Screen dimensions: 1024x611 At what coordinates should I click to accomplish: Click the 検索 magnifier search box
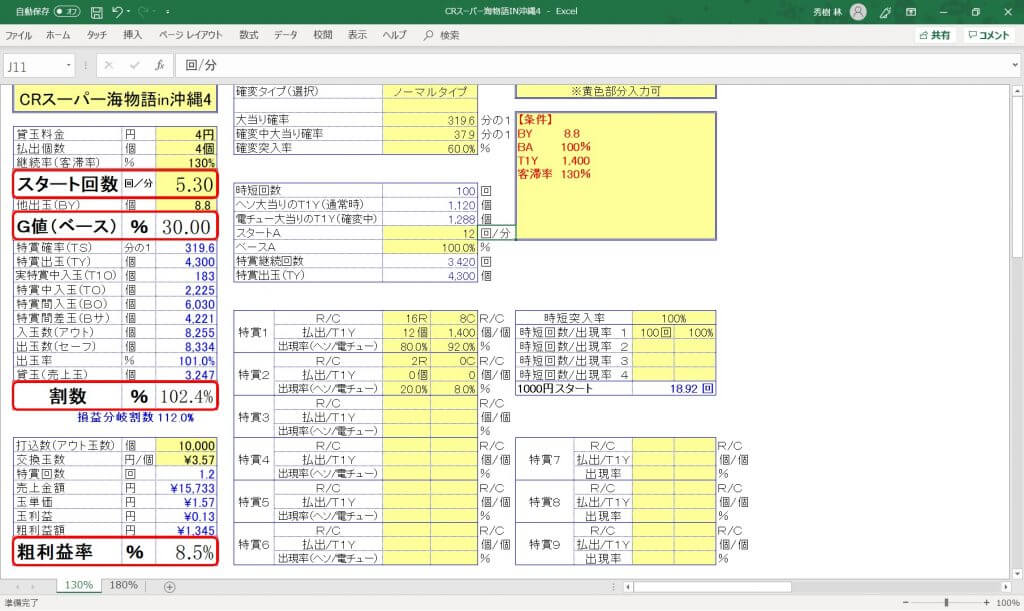(x=442, y=35)
